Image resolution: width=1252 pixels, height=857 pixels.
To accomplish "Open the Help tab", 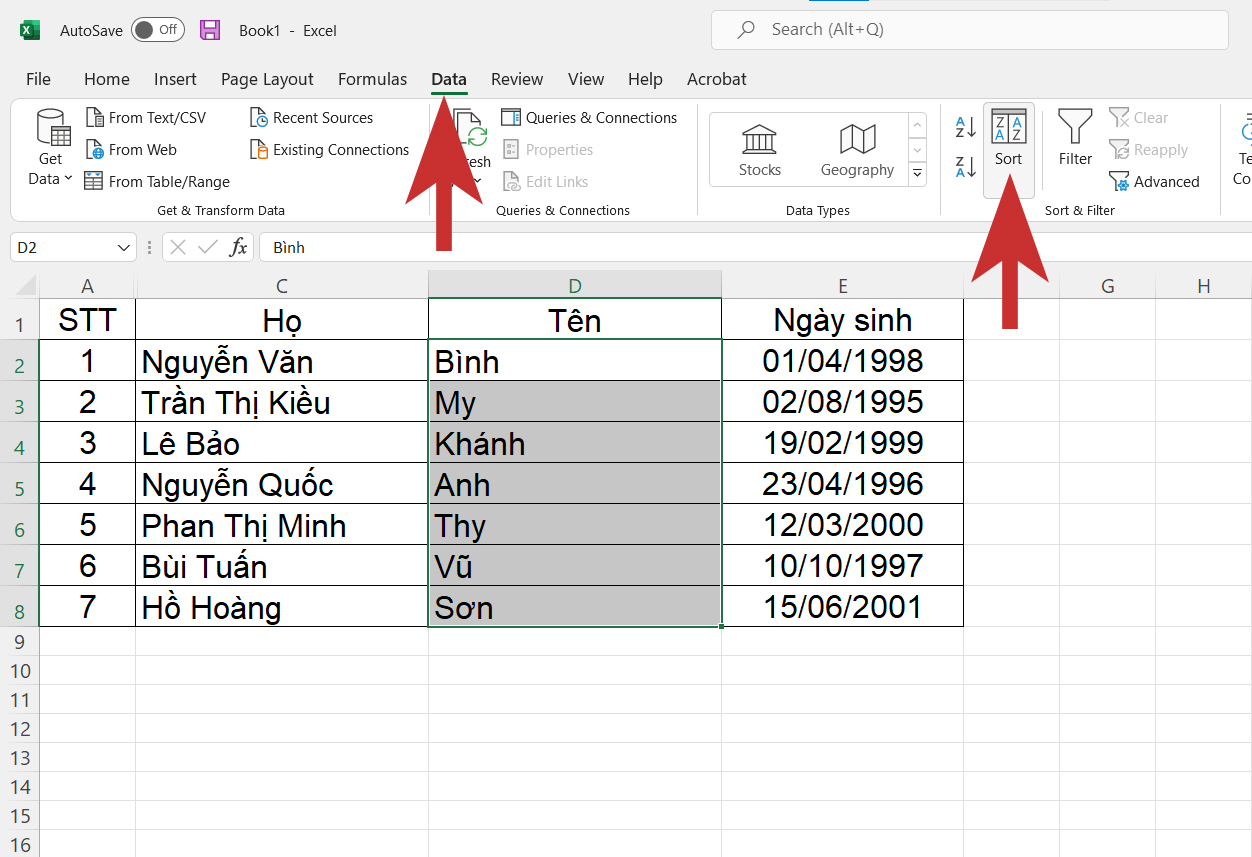I will click(x=645, y=79).
